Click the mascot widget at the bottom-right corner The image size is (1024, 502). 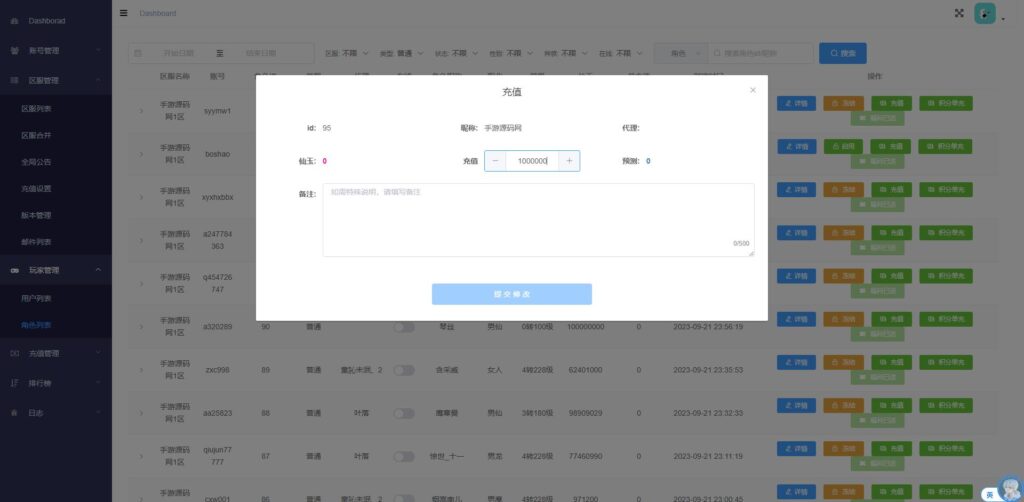[x=1011, y=488]
